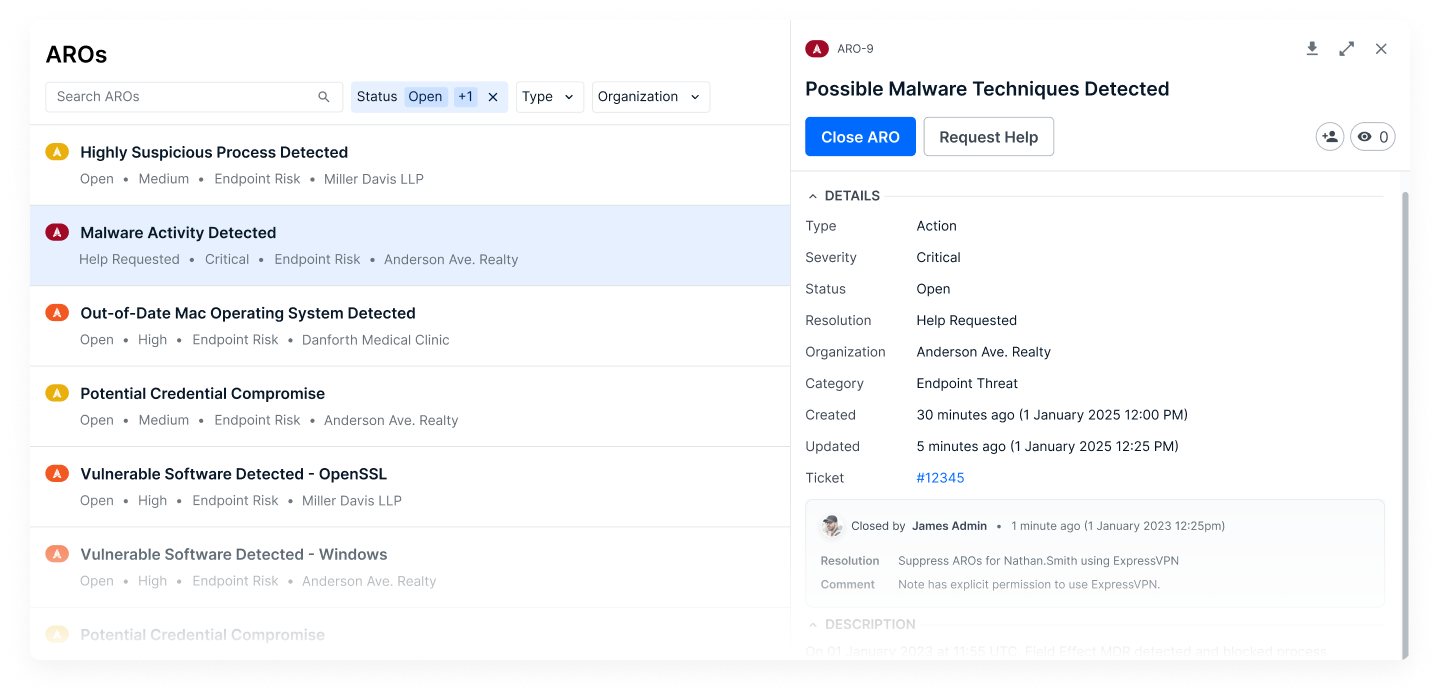Click the add assignee person icon

click(x=1330, y=137)
